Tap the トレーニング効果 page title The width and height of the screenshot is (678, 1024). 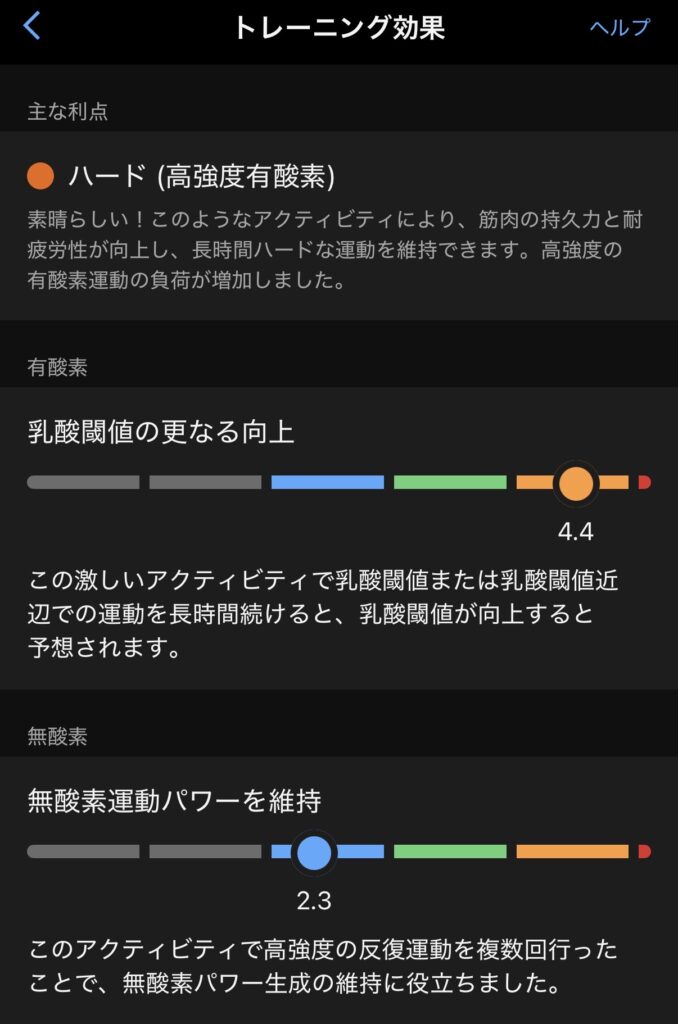click(339, 27)
